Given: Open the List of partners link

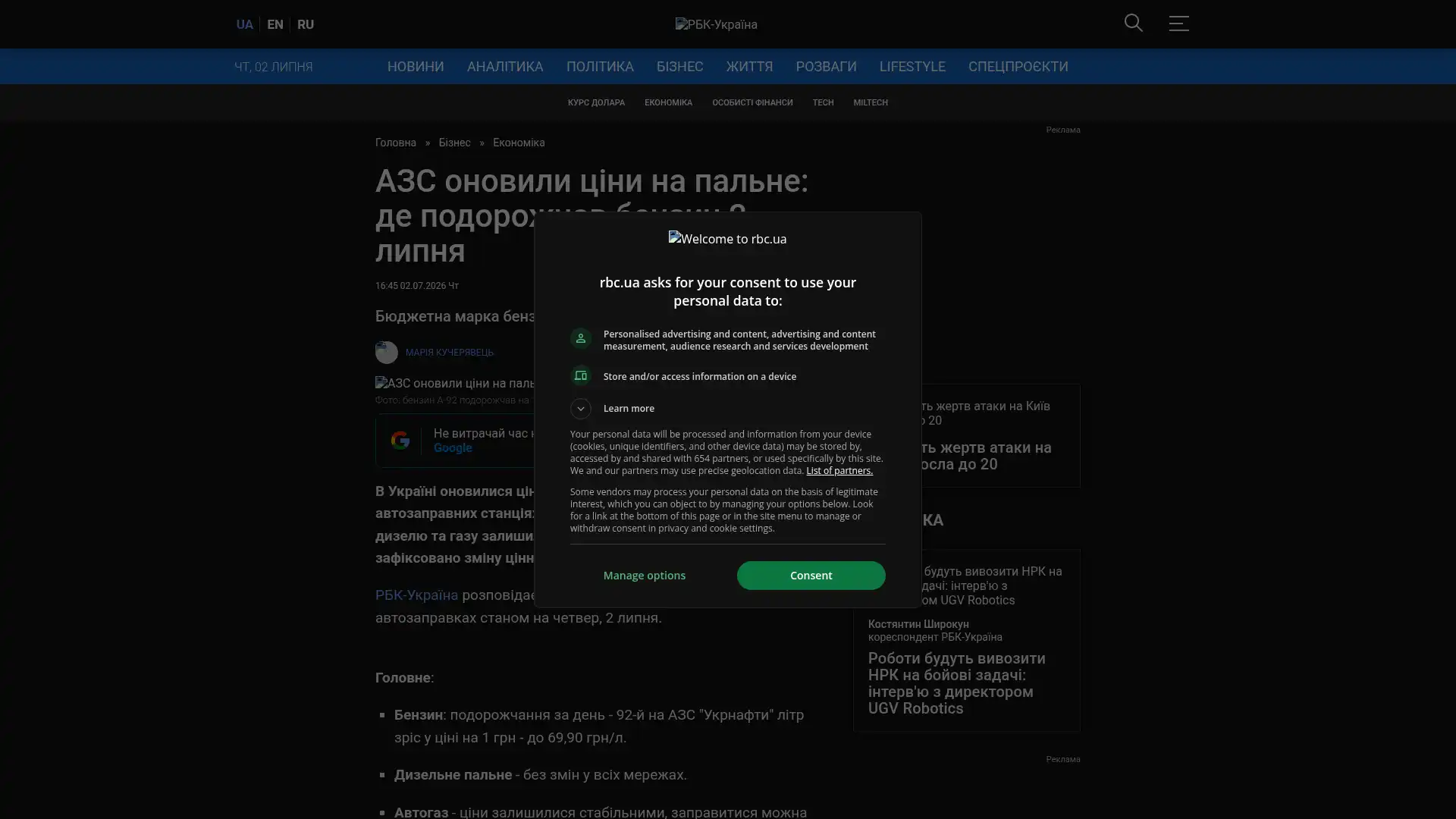Looking at the screenshot, I should click(839, 471).
